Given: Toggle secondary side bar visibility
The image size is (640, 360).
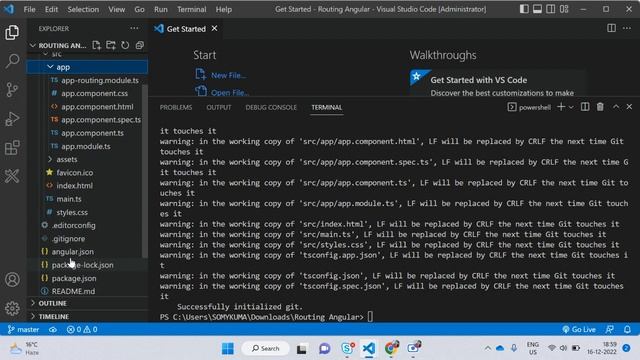Looking at the screenshot, I should [551, 9].
